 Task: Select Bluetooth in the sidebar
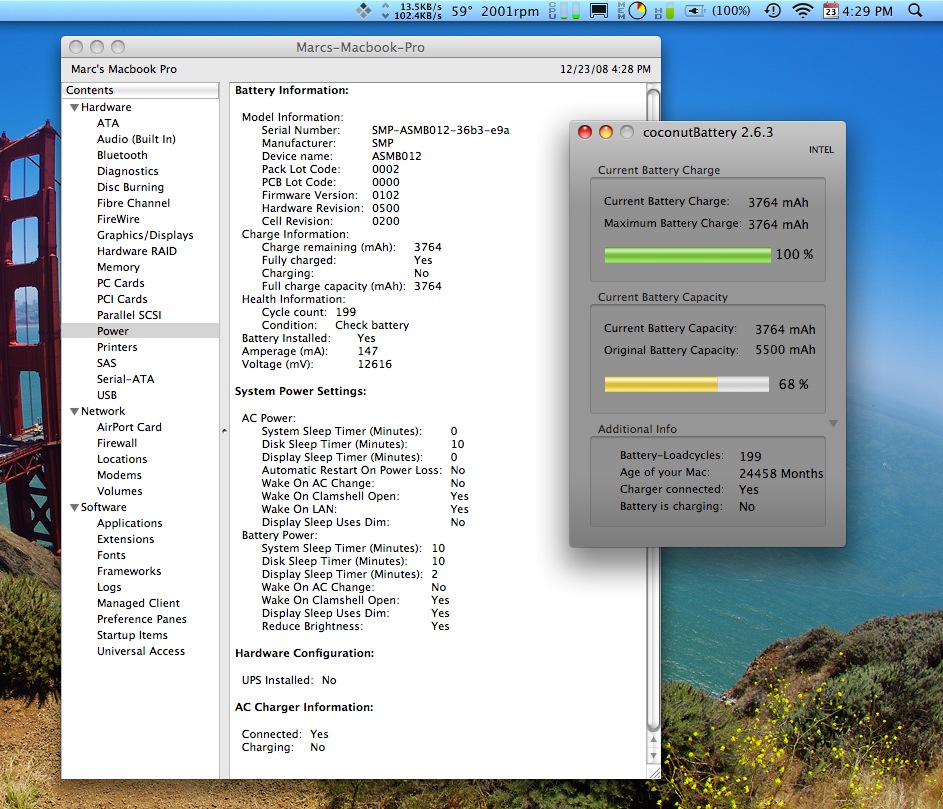122,155
